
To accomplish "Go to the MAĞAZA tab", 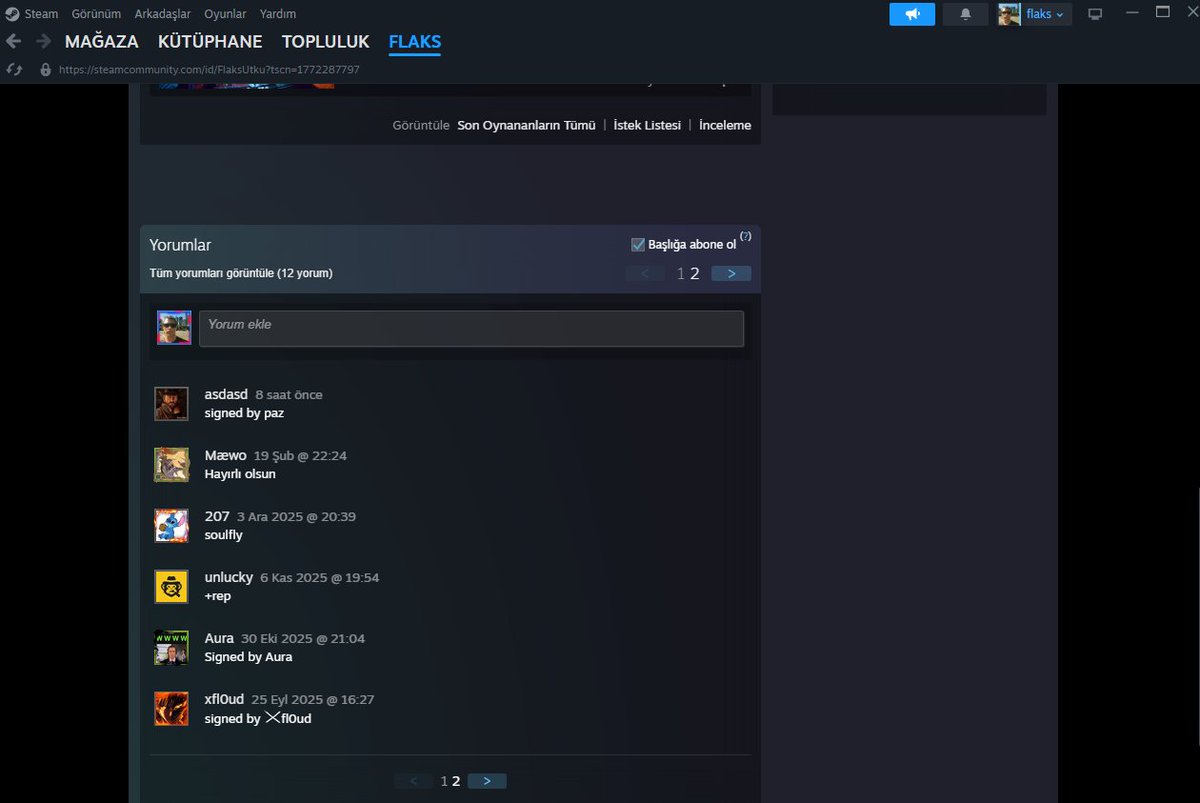I will pos(102,42).
